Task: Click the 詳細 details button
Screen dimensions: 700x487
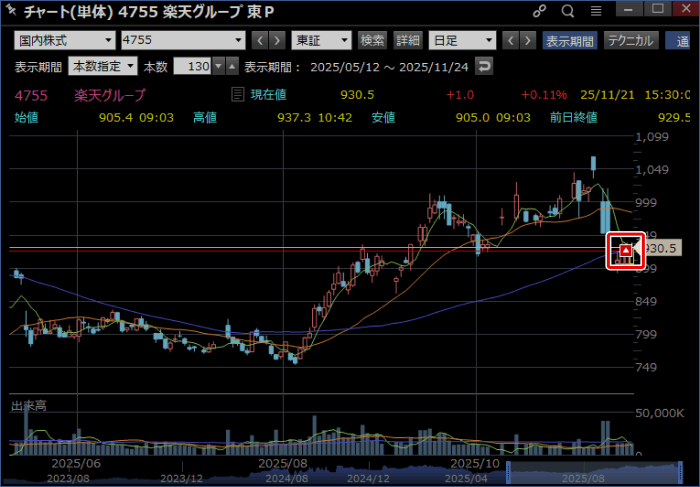Action: click(x=407, y=41)
